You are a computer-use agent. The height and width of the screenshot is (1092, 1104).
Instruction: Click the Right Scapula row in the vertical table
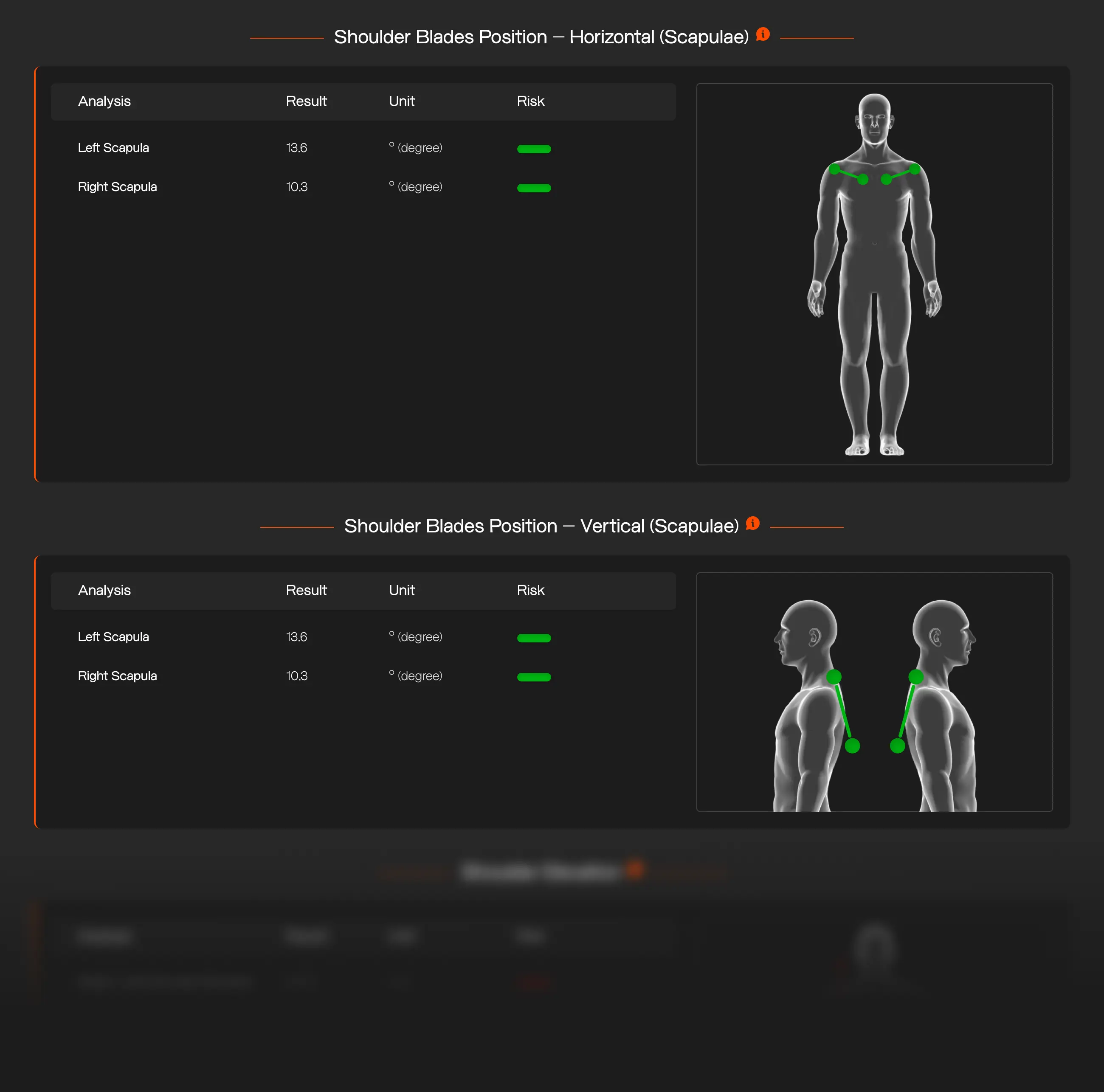(x=117, y=675)
